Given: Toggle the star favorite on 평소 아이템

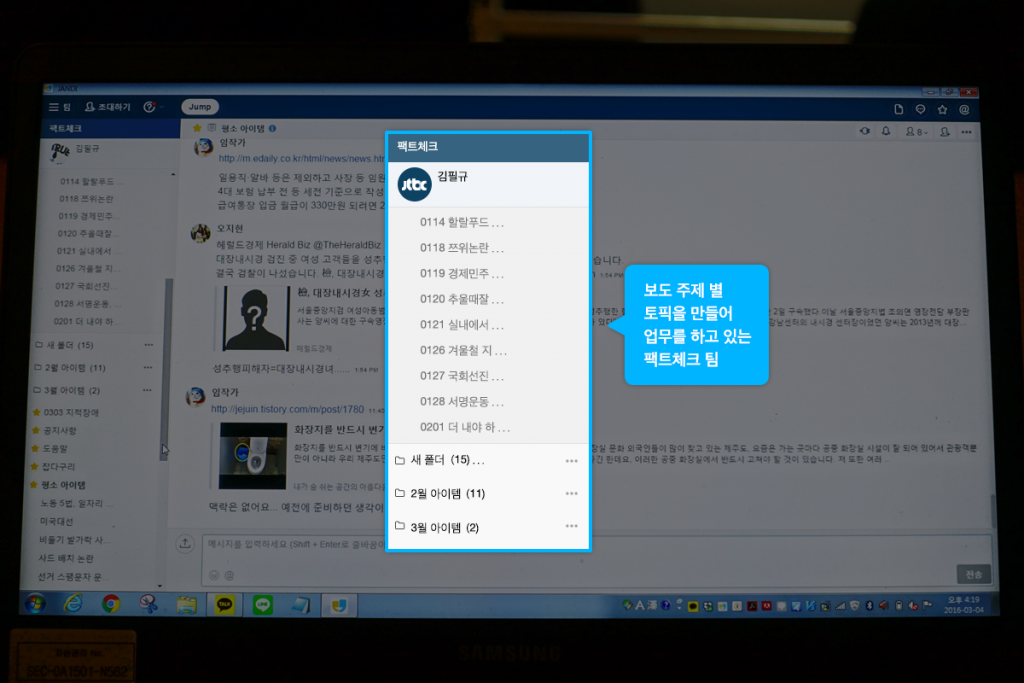Looking at the screenshot, I should (198, 128).
